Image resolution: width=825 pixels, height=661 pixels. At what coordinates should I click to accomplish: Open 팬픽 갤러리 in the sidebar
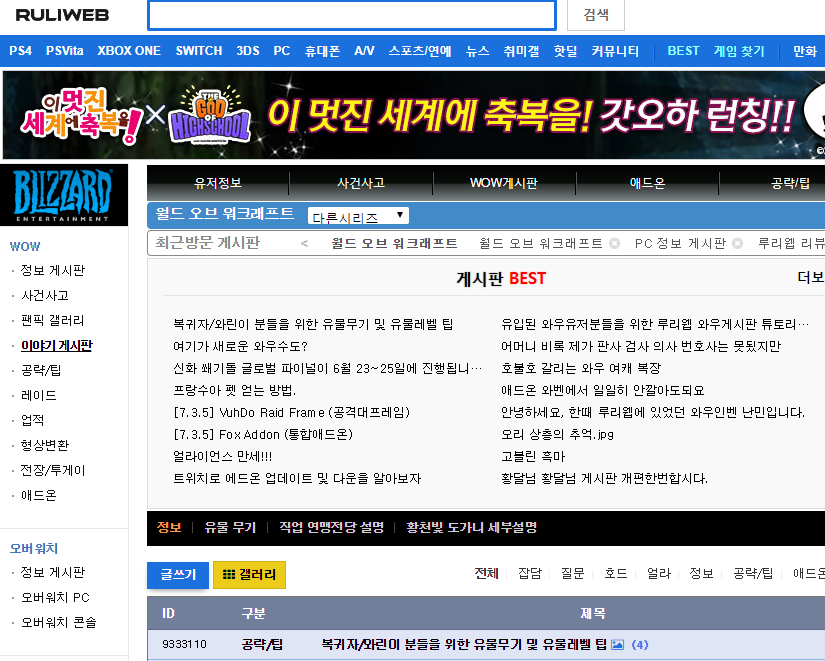[53, 321]
